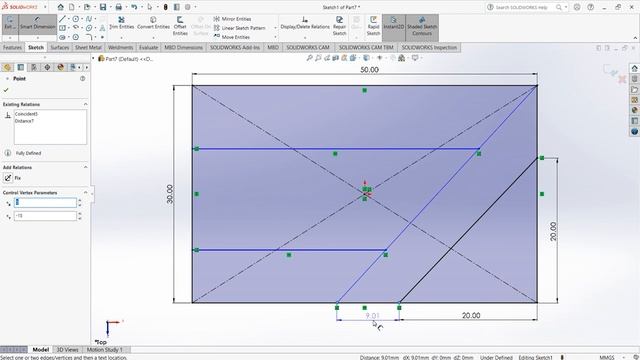Switch to the Evaluate tab
This screenshot has height=360, width=640.
[149, 47]
